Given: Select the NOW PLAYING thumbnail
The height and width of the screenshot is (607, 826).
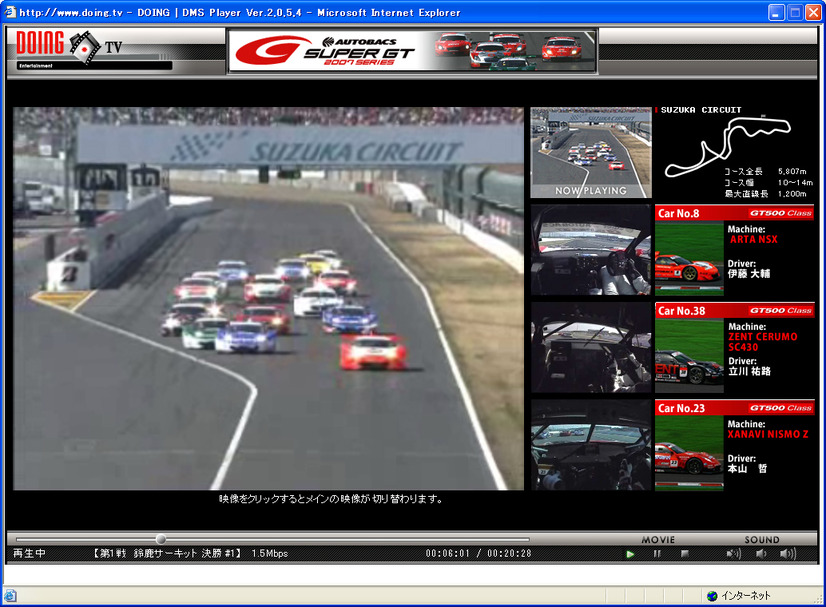Looking at the screenshot, I should [591, 153].
